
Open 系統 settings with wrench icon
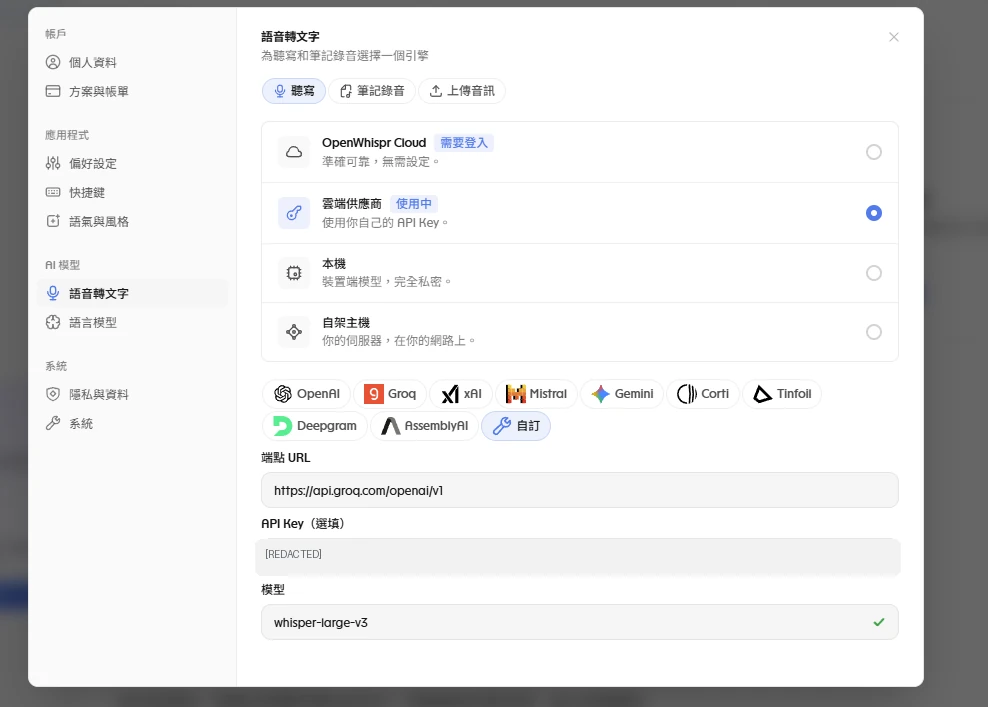pos(132,423)
